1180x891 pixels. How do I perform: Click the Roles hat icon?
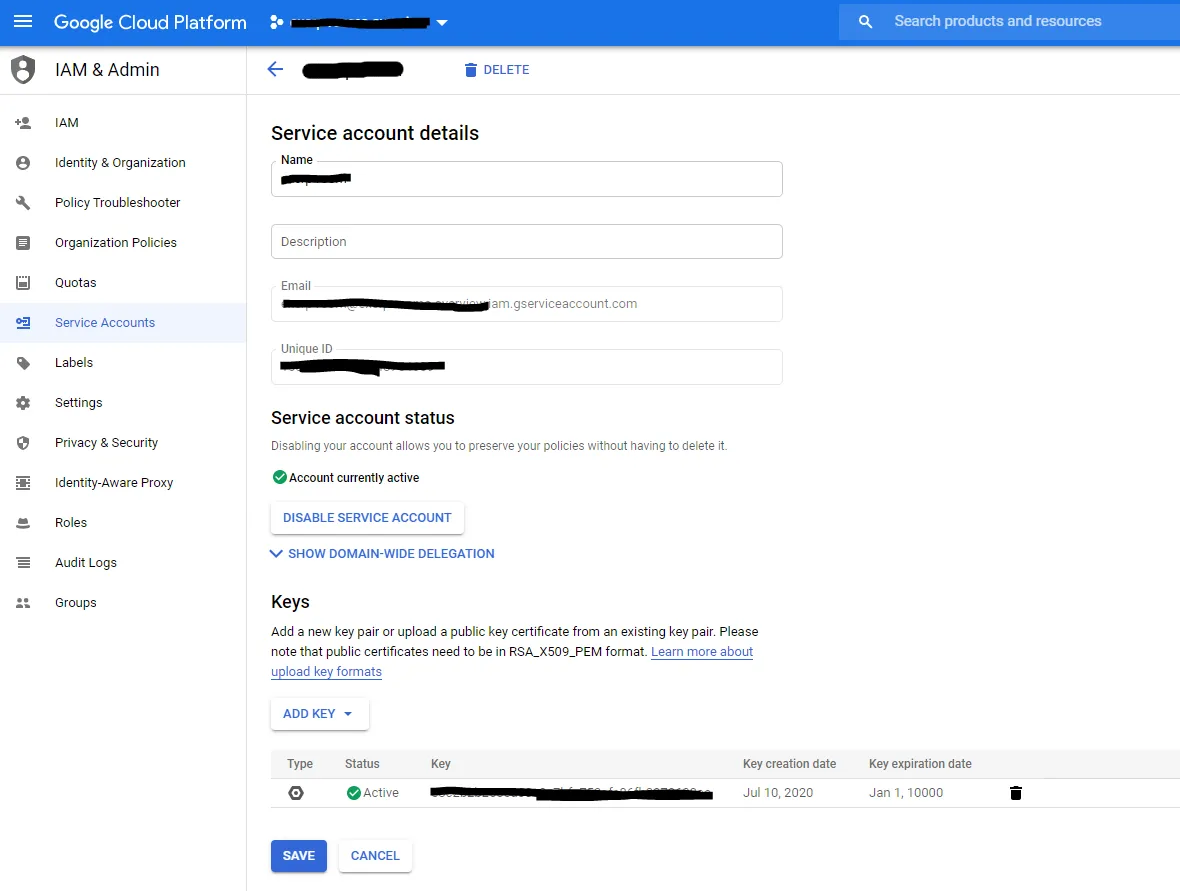[23, 522]
